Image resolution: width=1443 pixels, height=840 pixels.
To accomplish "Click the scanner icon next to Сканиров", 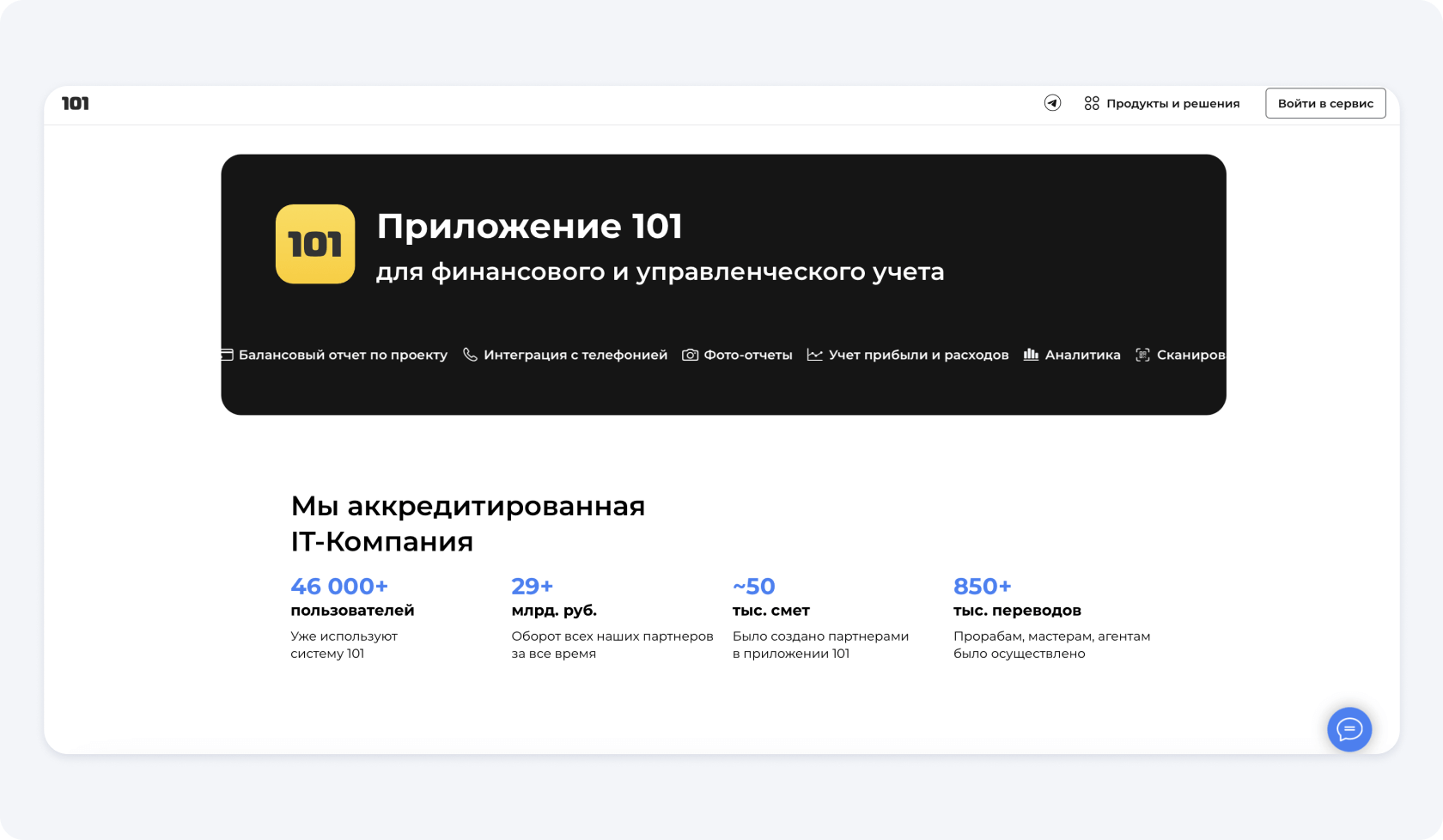I will pyautogui.click(x=1142, y=355).
